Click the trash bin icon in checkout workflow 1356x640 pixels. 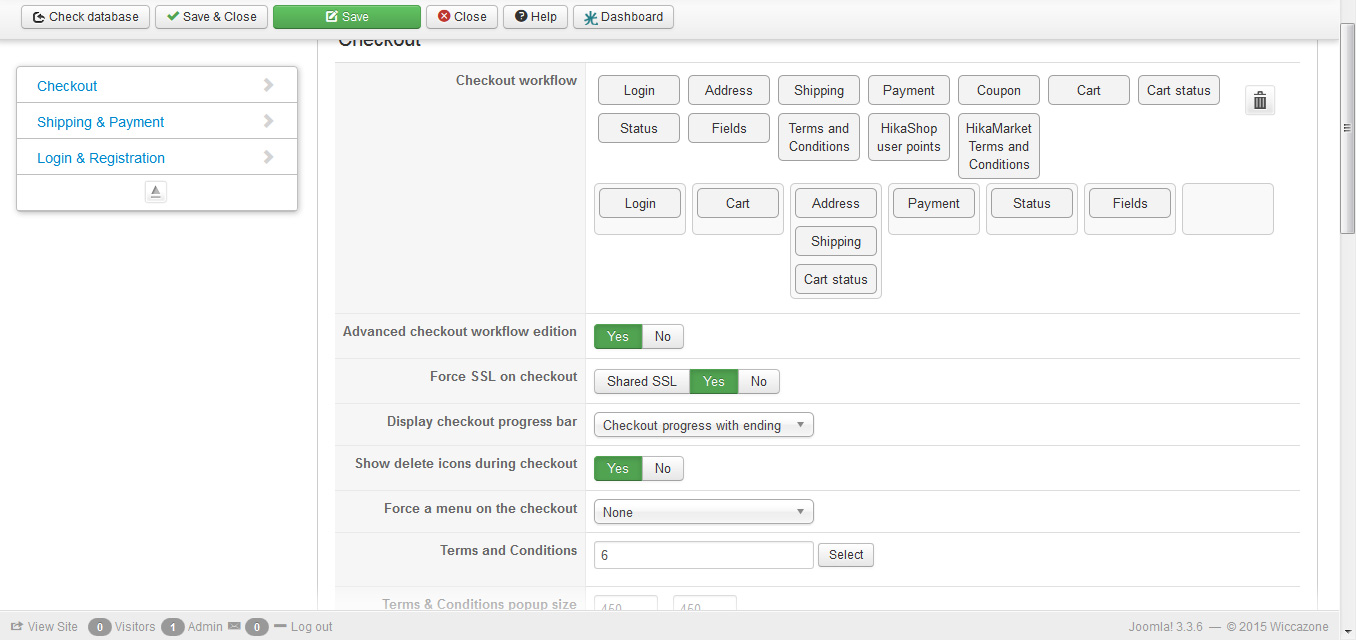coord(1260,100)
